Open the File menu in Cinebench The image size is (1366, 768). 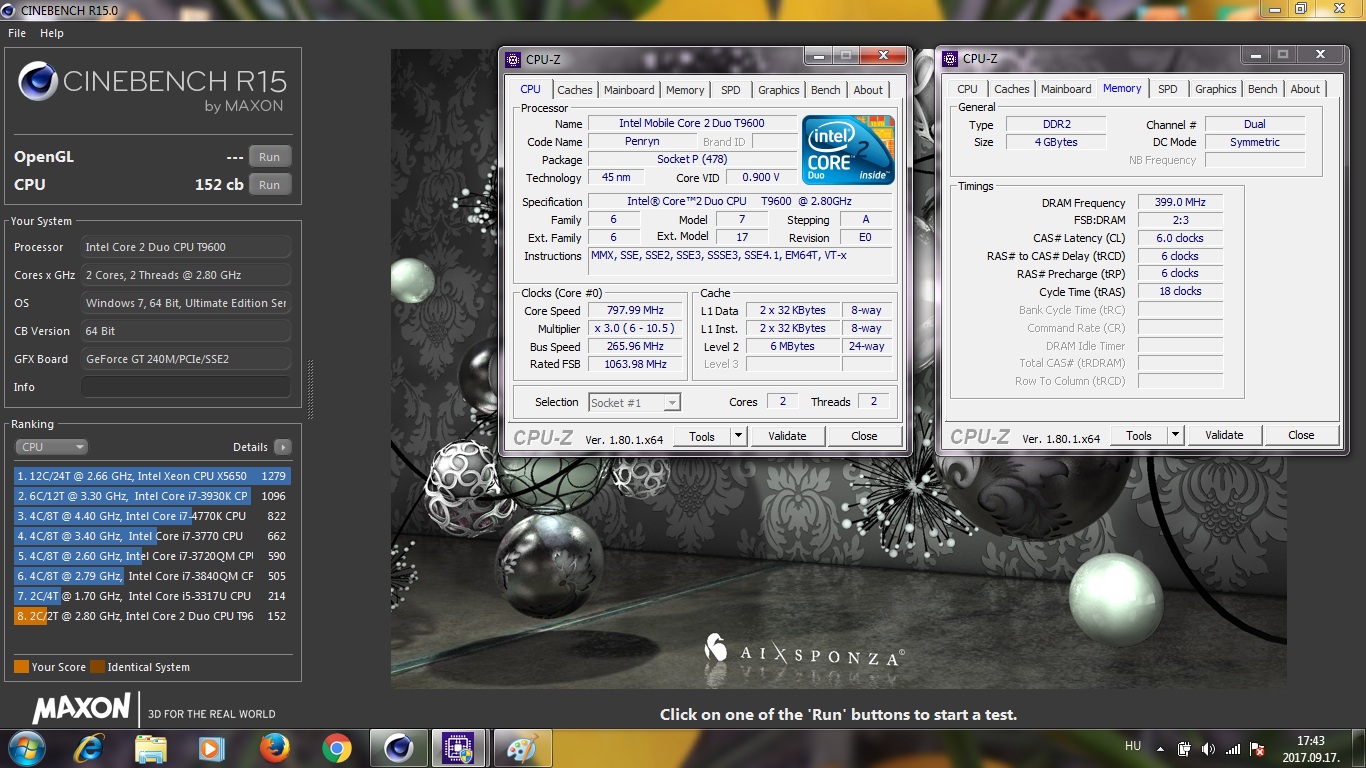pyautogui.click(x=17, y=33)
